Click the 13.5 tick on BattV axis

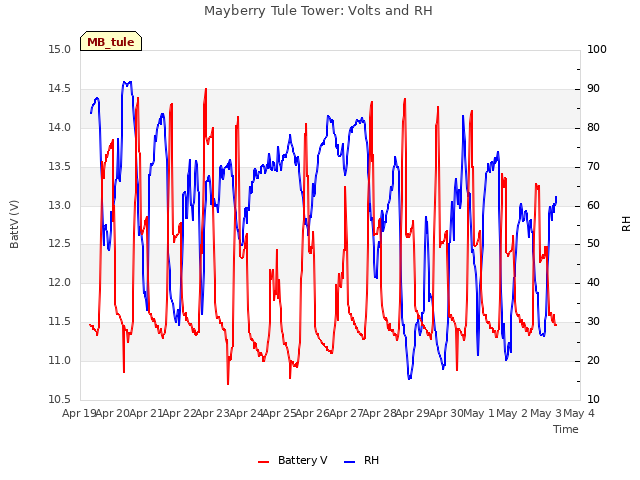coord(59,167)
